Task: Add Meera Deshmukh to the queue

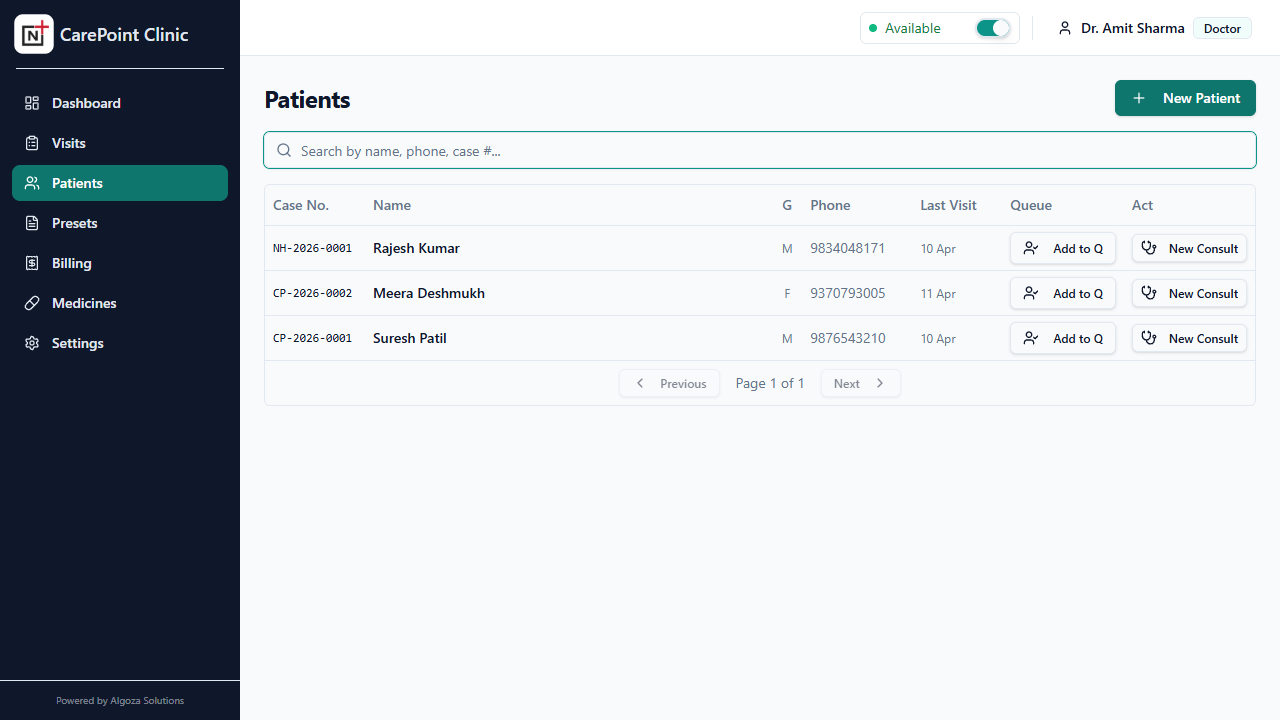Action: tap(1063, 293)
